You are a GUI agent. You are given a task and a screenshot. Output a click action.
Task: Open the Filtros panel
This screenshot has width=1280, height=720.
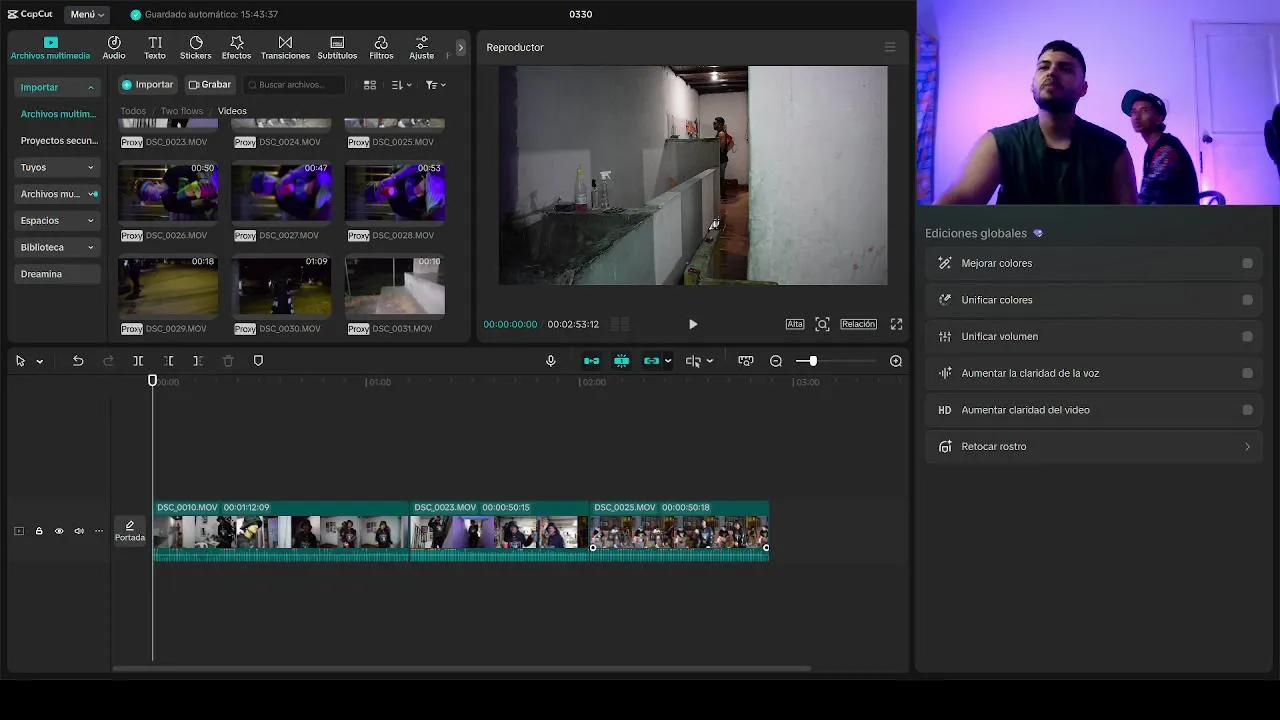pos(381,48)
